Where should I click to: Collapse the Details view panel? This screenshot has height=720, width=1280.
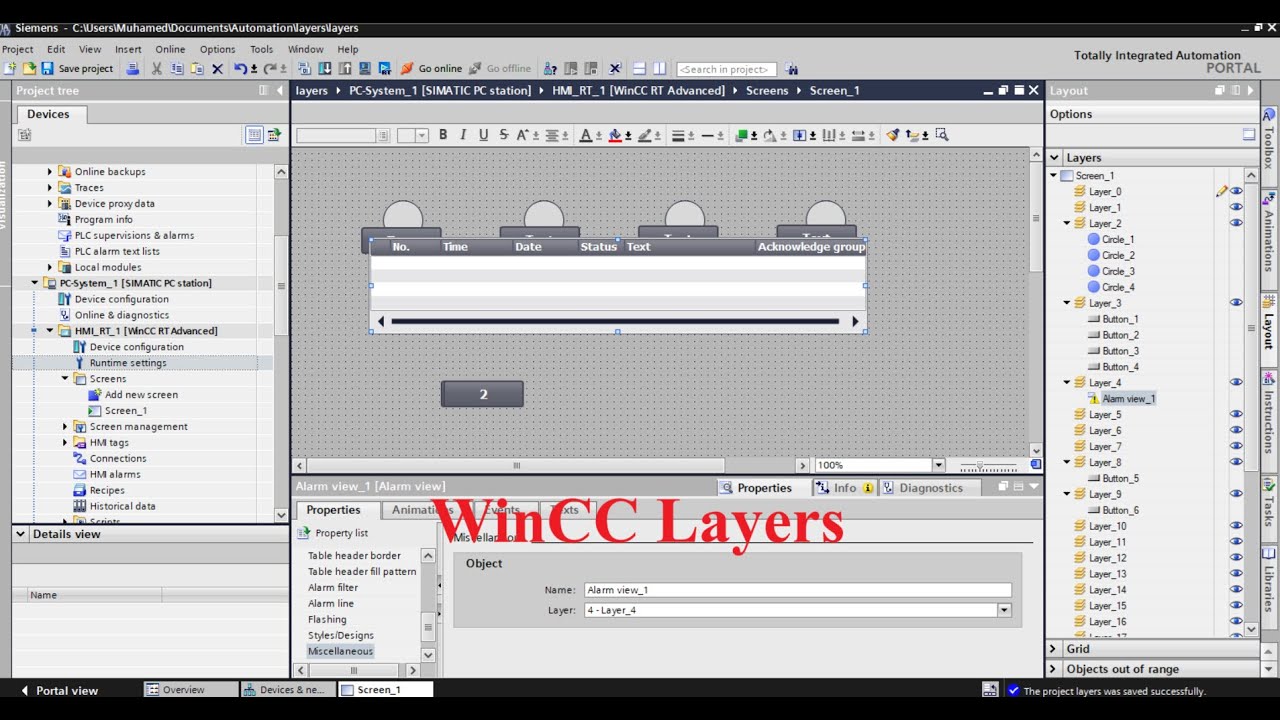point(20,534)
